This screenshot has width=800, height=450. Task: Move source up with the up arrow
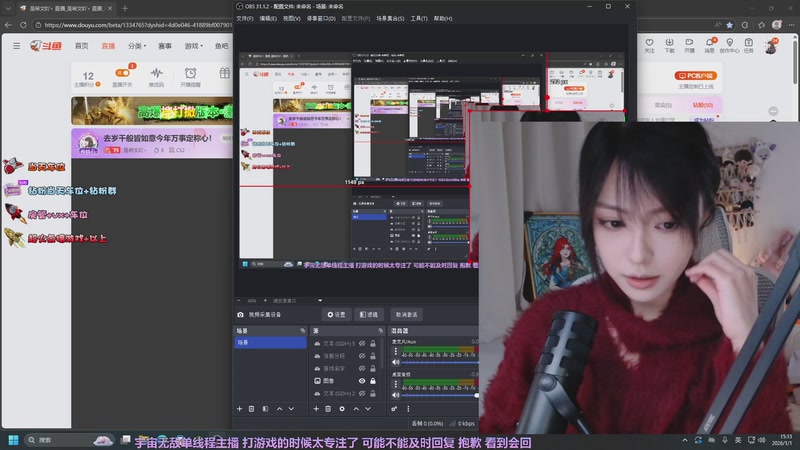[356, 409]
